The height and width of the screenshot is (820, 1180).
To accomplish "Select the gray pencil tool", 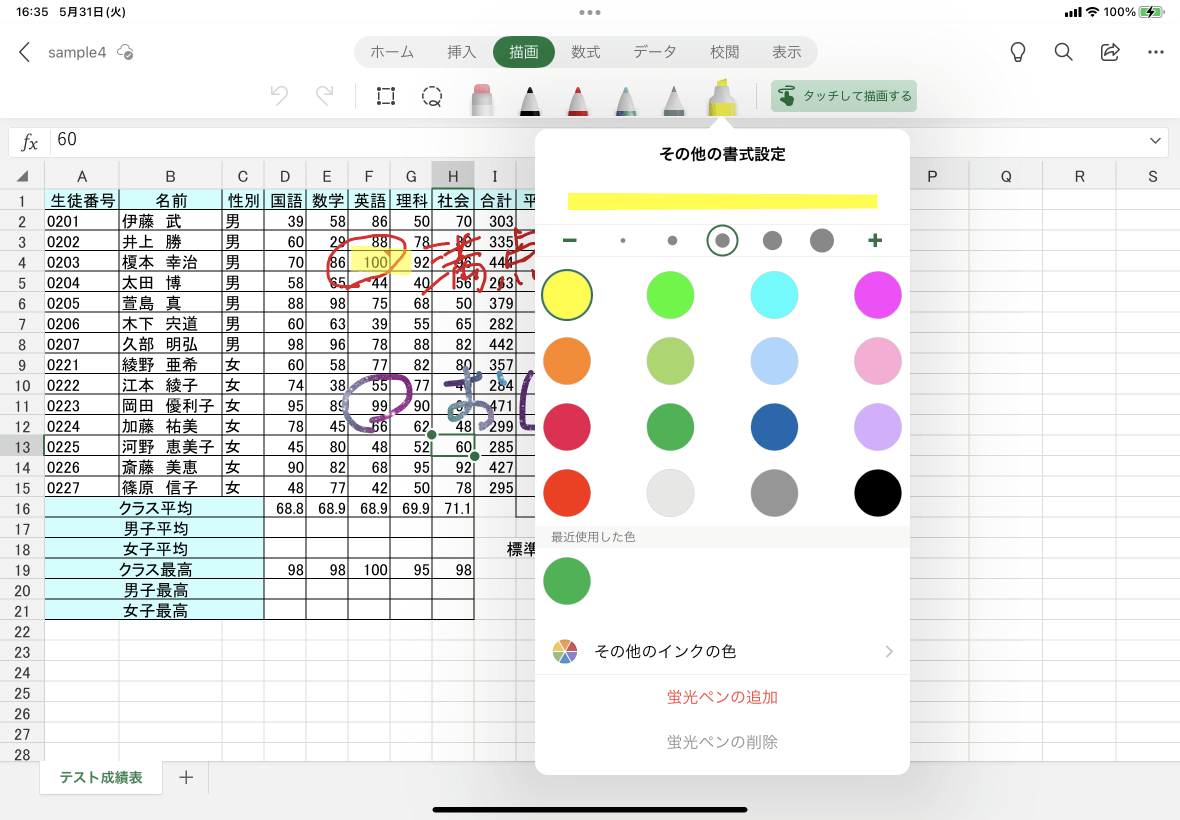I will click(674, 100).
